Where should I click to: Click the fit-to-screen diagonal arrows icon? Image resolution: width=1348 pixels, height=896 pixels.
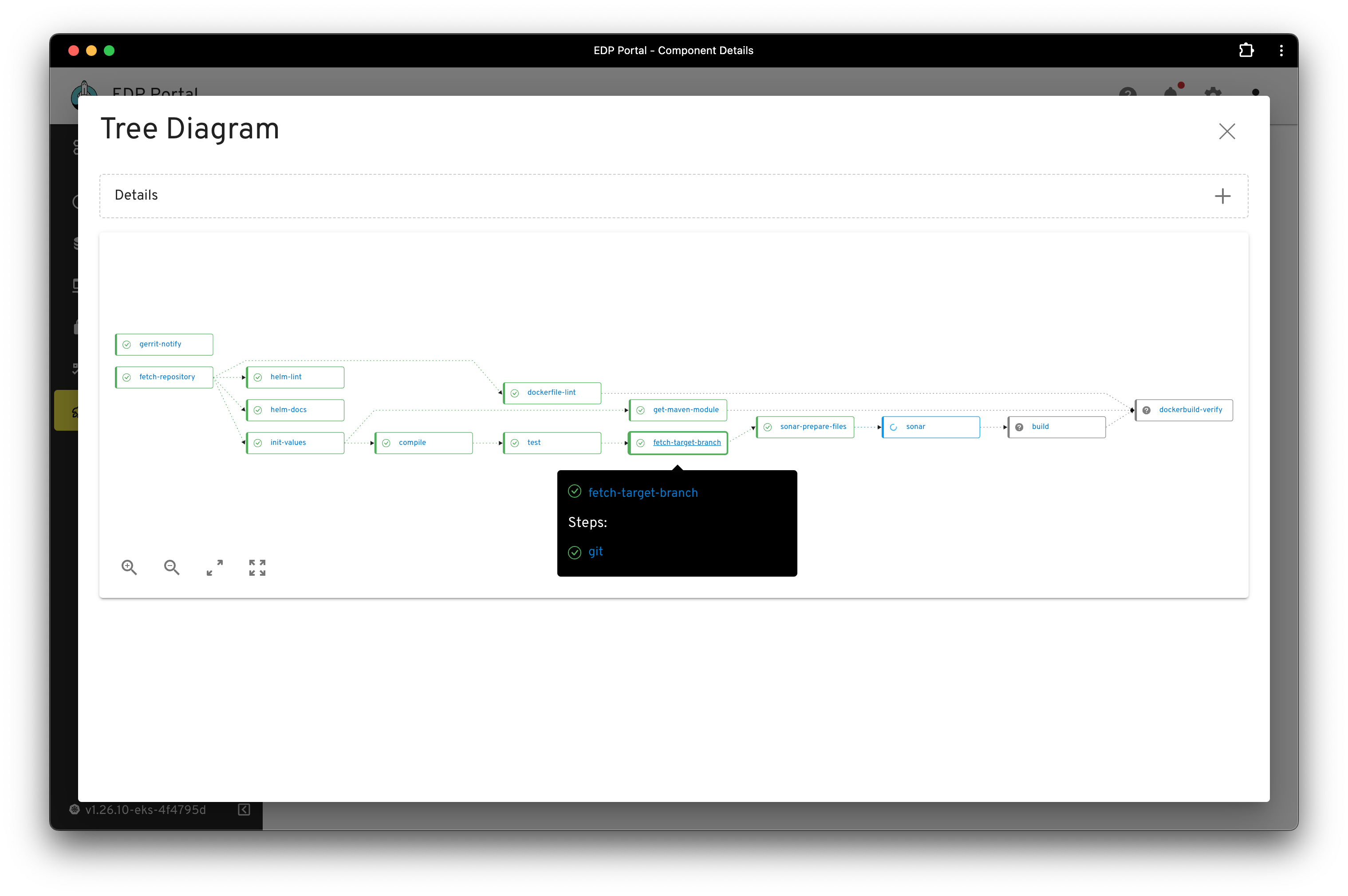214,567
